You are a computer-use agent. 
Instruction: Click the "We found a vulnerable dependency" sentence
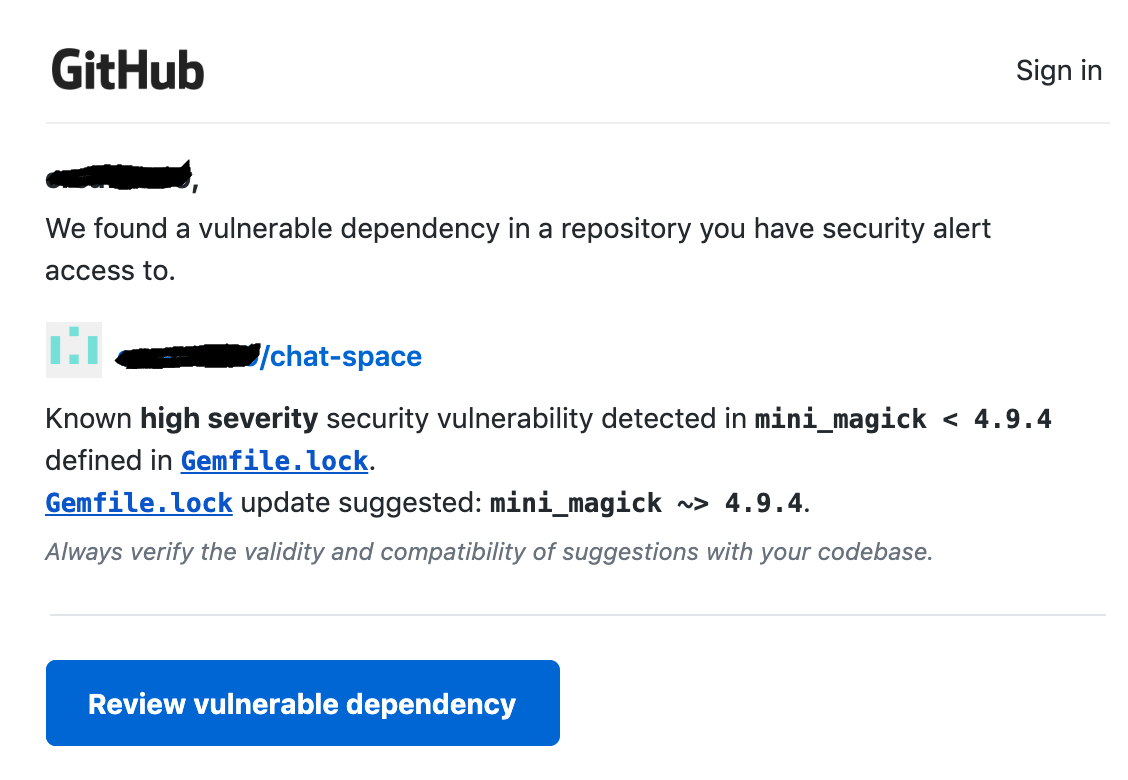tap(518, 229)
